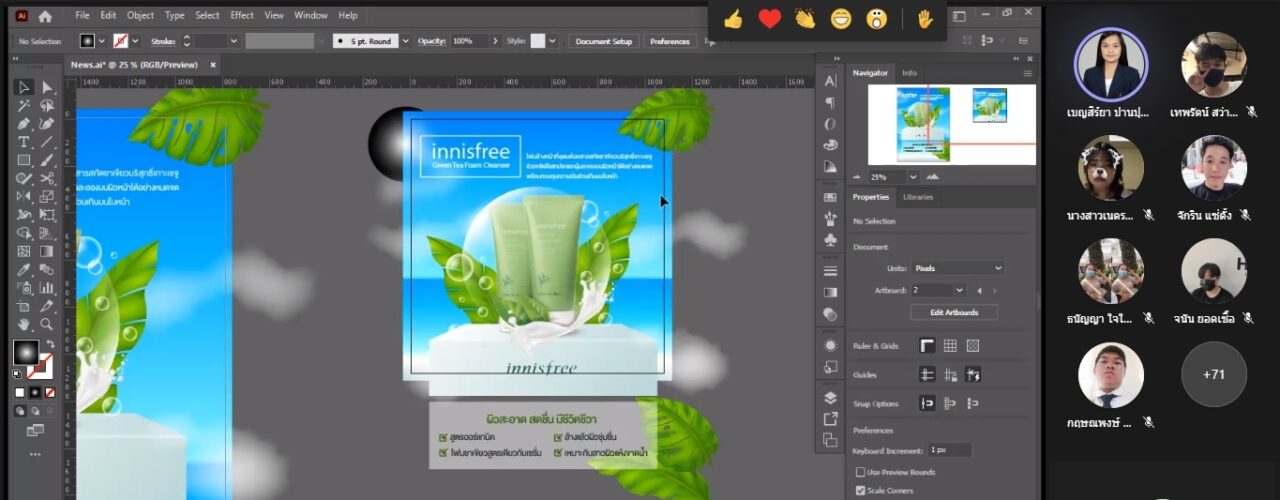Open Navigator panel options menu
Image resolution: width=1280 pixels, height=500 pixels.
(x=1027, y=73)
